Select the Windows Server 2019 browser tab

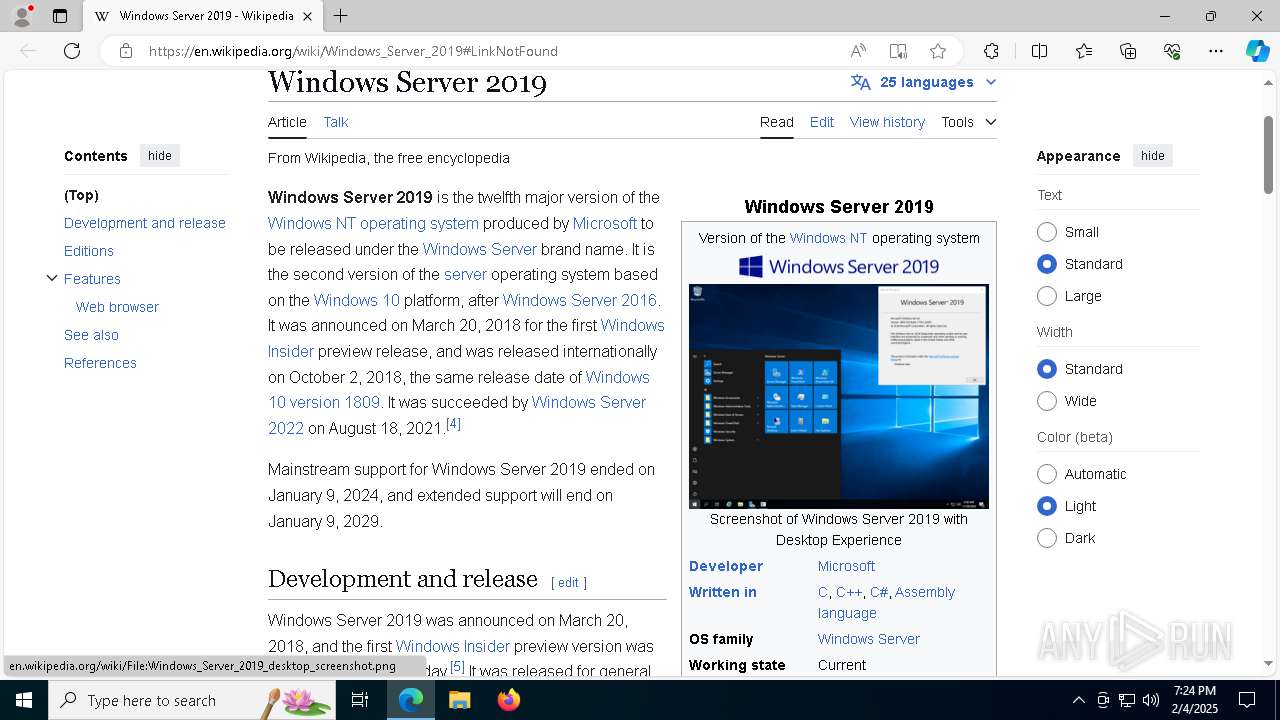point(205,16)
